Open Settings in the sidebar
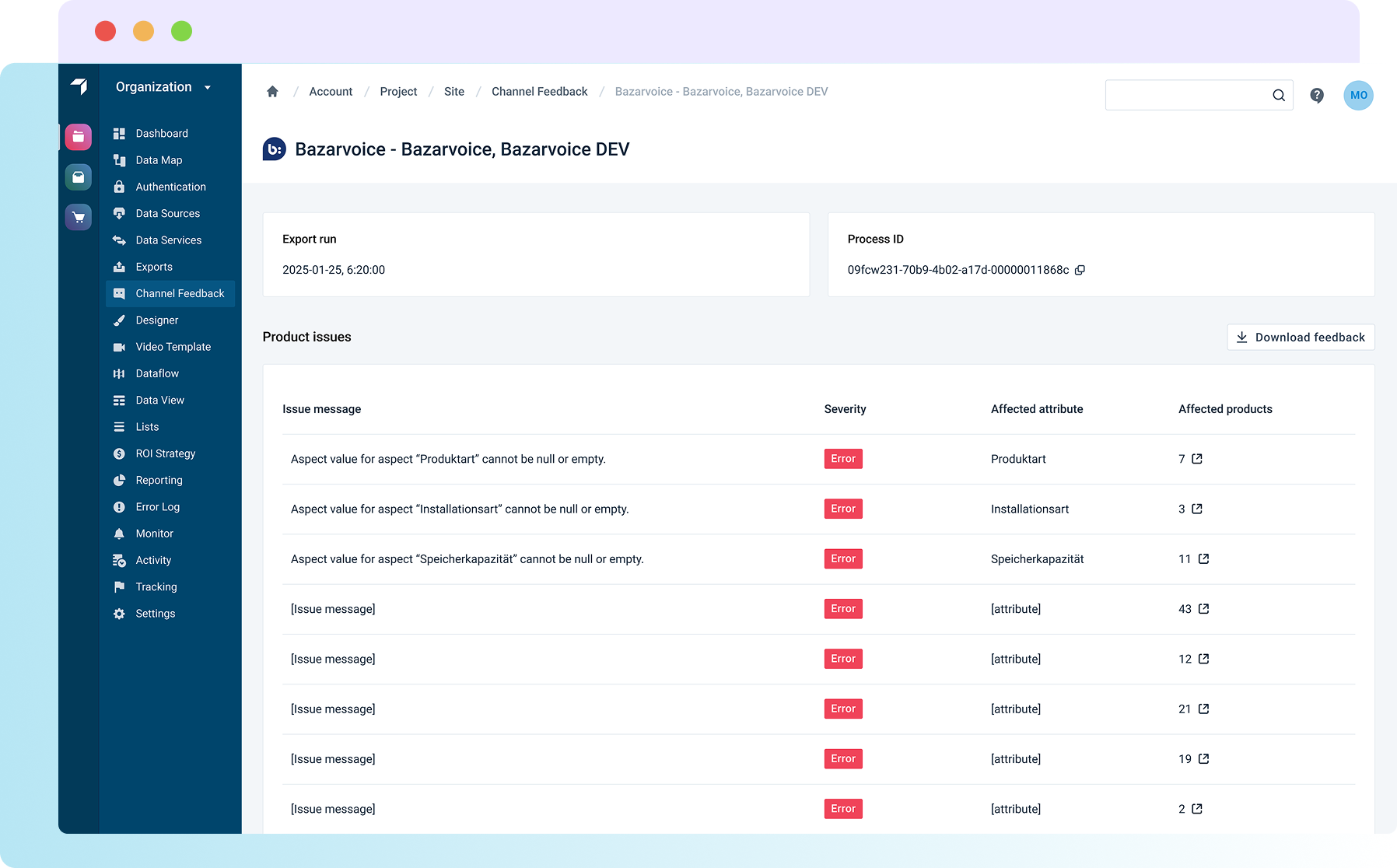Screen dimensions: 1397x868 click(170, 614)
